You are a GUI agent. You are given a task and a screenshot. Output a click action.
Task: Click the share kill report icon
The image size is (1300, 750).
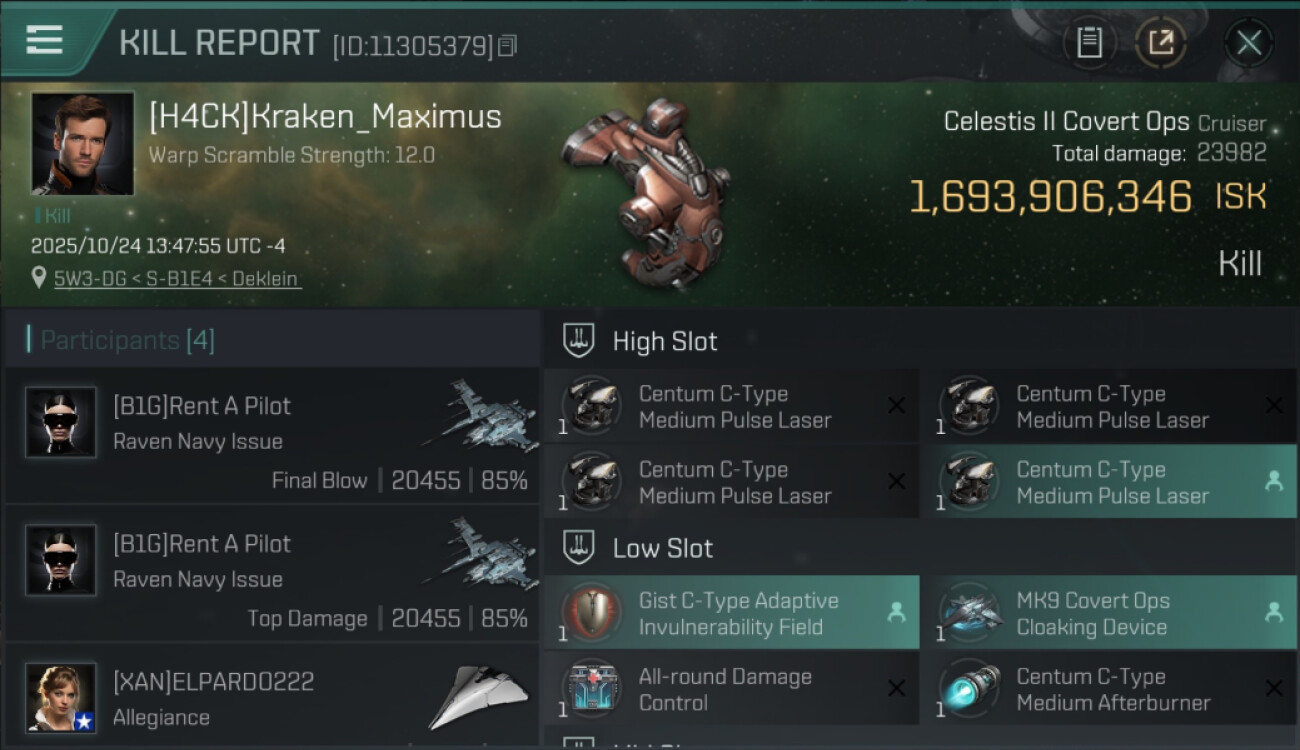pos(1160,43)
